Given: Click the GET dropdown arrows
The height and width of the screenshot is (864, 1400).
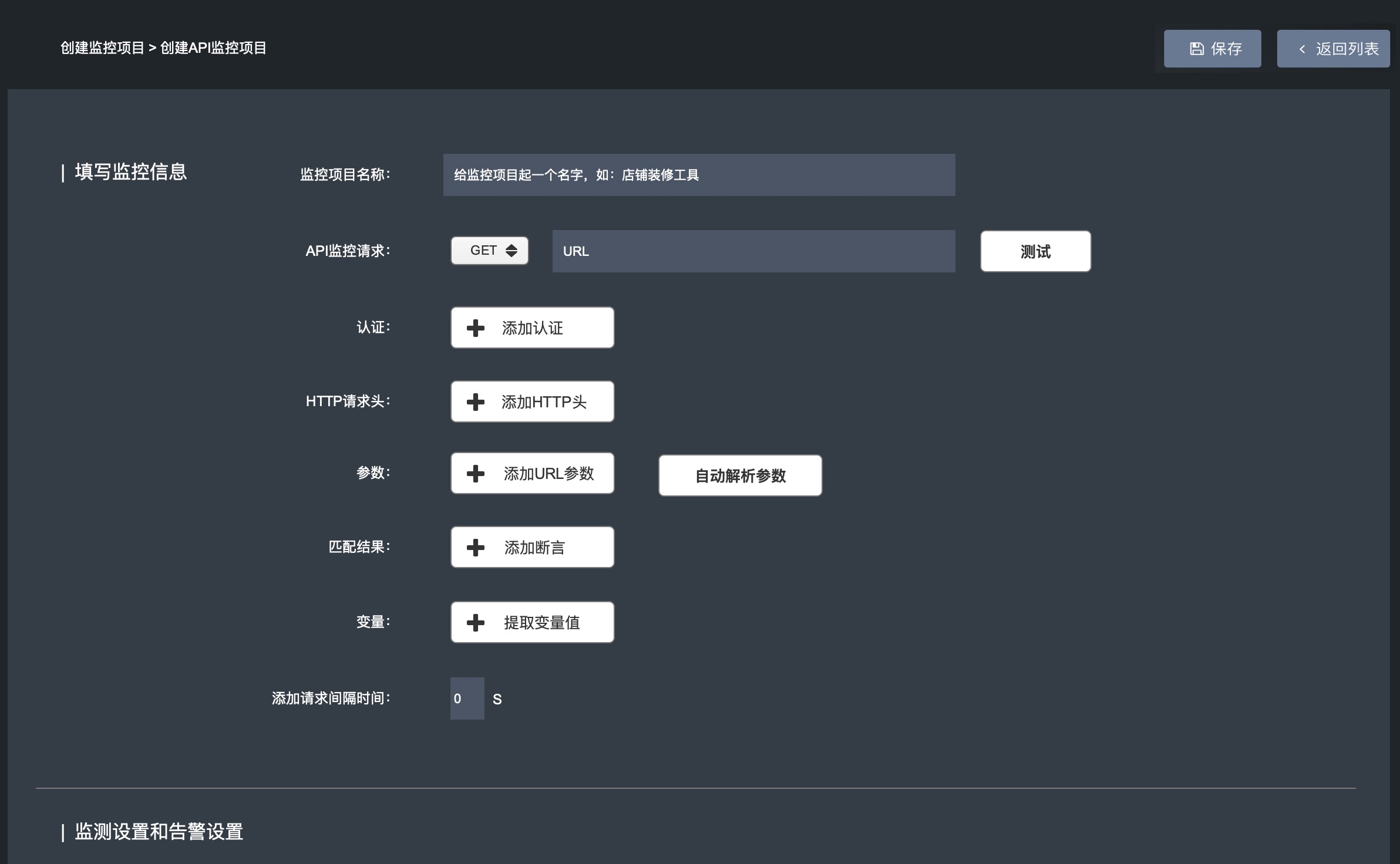Looking at the screenshot, I should click(511, 251).
